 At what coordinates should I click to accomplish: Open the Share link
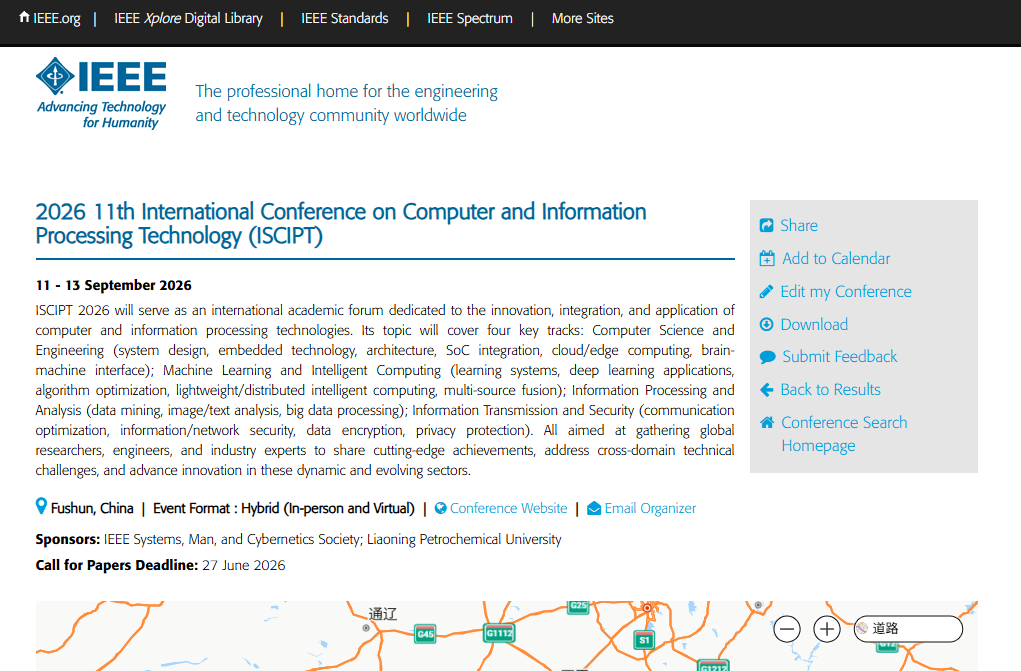(x=799, y=225)
